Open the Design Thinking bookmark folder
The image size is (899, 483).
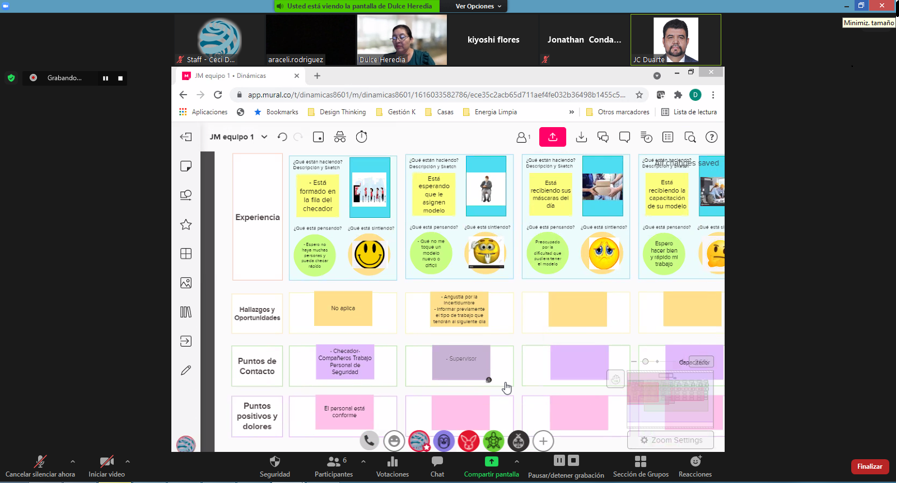point(336,112)
